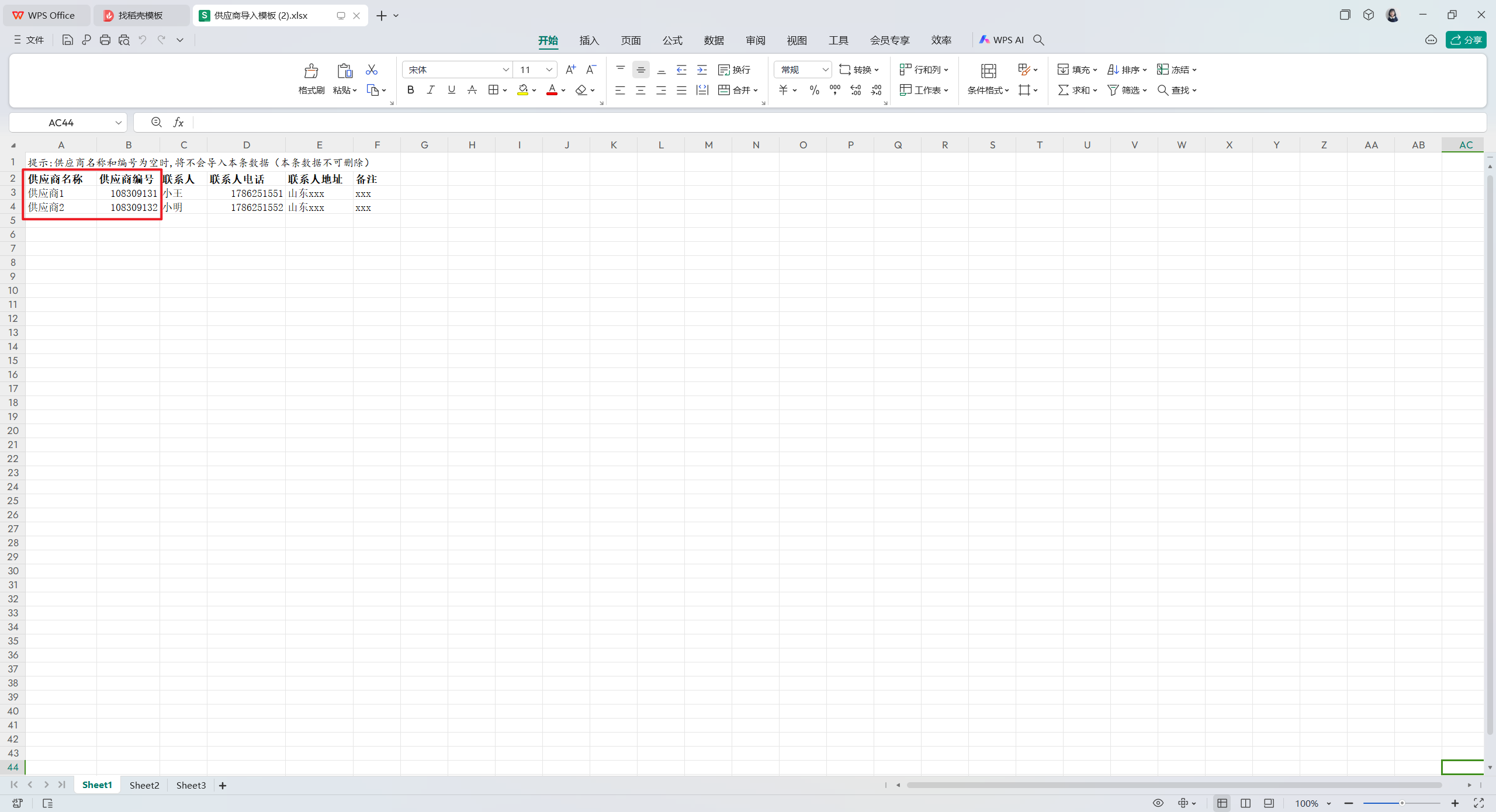The image size is (1496, 812).
Task: Click the Percent style icon
Action: click(815, 90)
